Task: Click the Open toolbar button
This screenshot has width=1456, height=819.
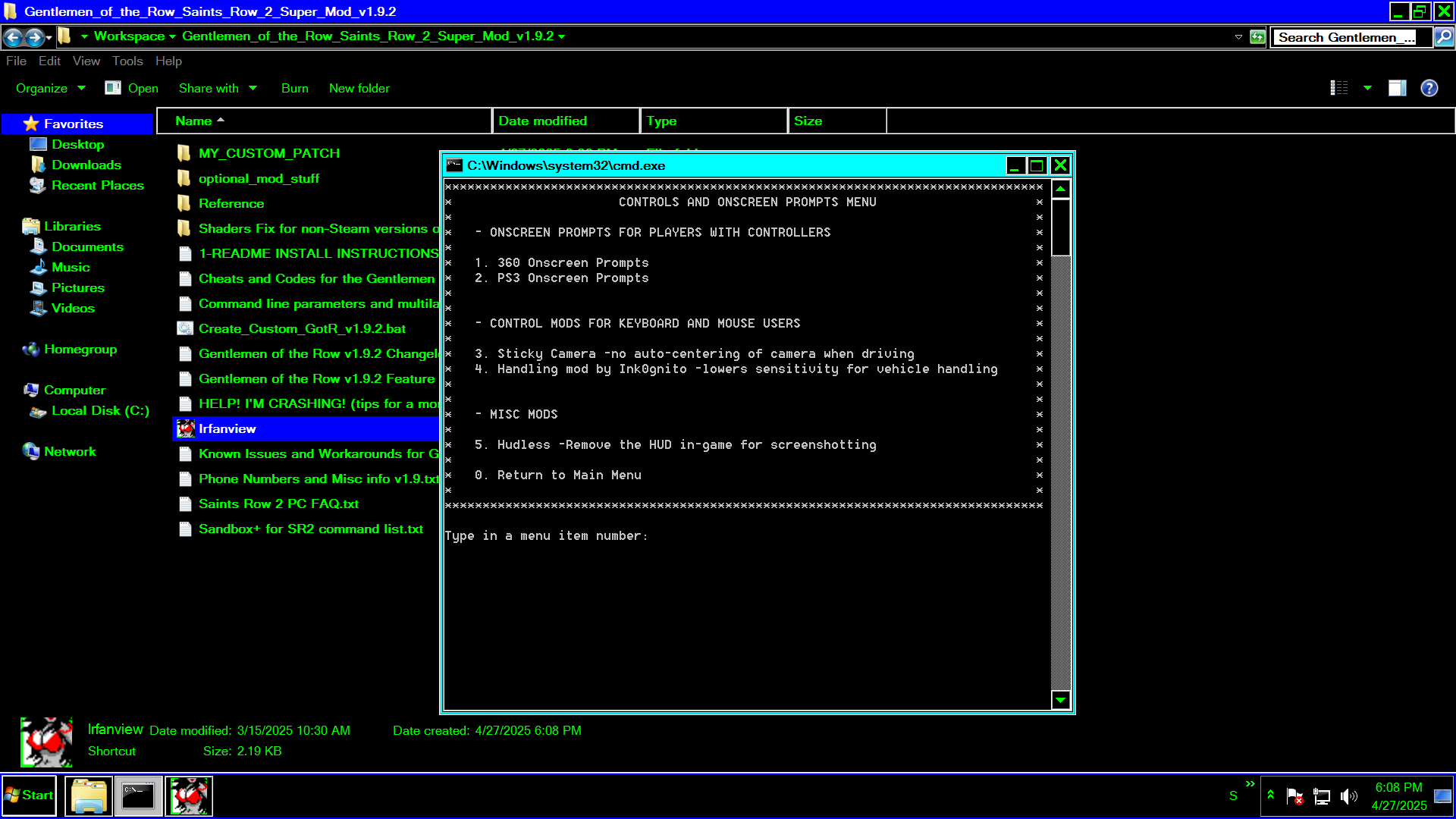Action: pos(132,89)
